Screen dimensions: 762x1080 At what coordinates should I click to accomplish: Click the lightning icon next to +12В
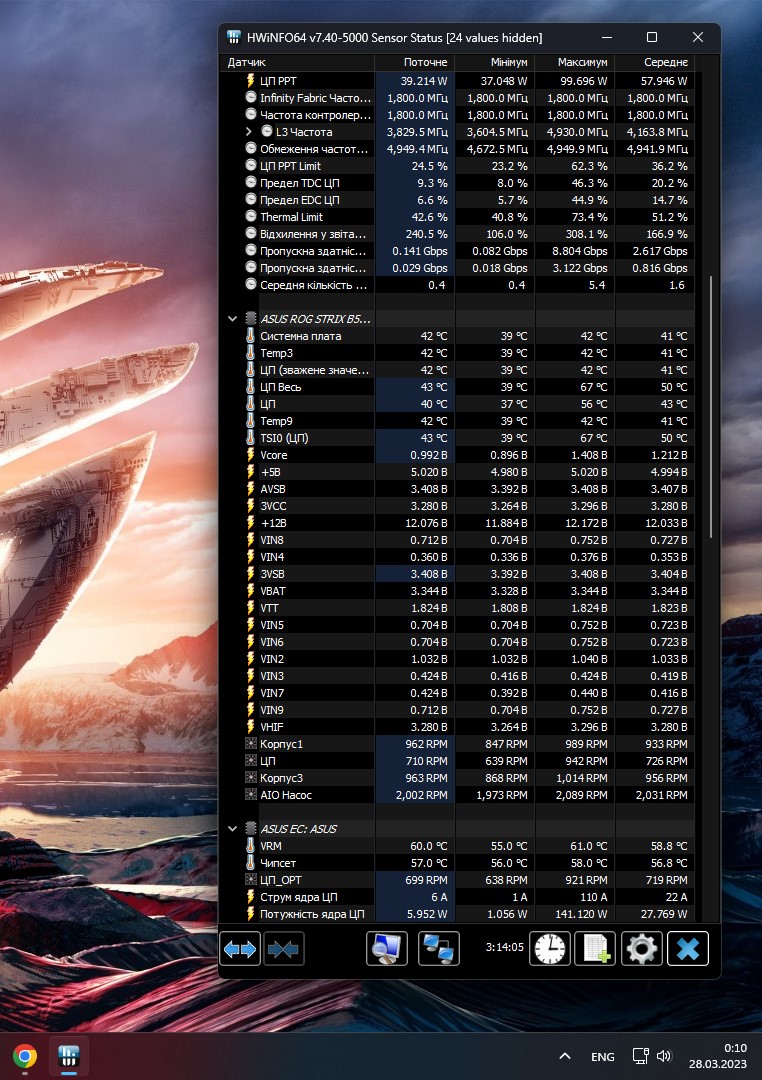251,522
